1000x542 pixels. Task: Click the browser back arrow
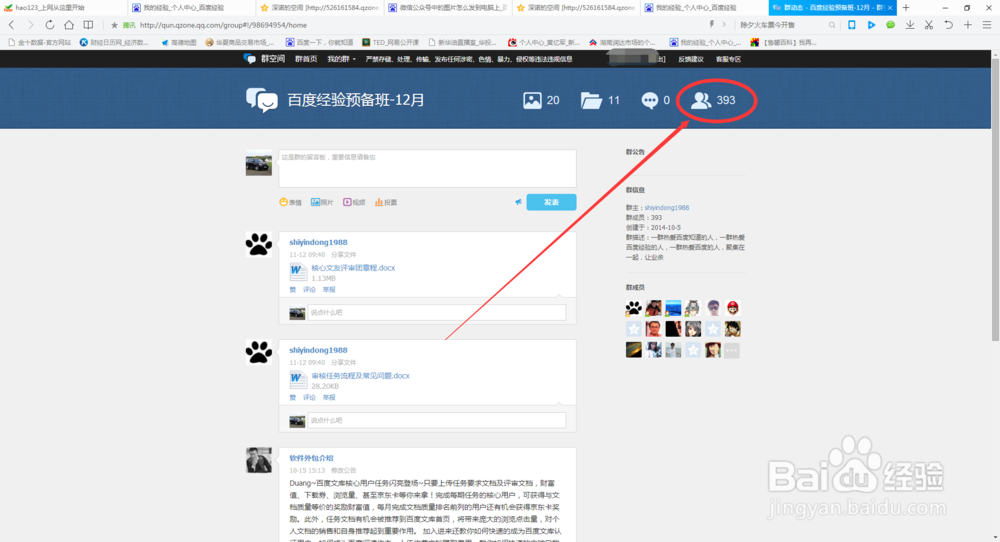pyautogui.click(x=11, y=25)
